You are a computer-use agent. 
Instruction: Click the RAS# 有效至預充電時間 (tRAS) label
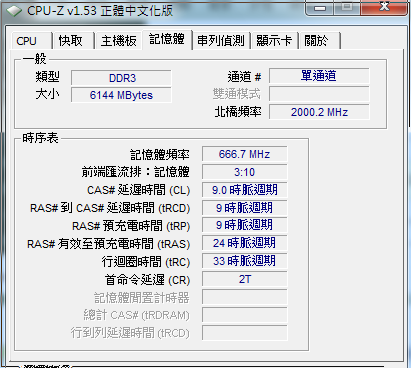pos(109,244)
